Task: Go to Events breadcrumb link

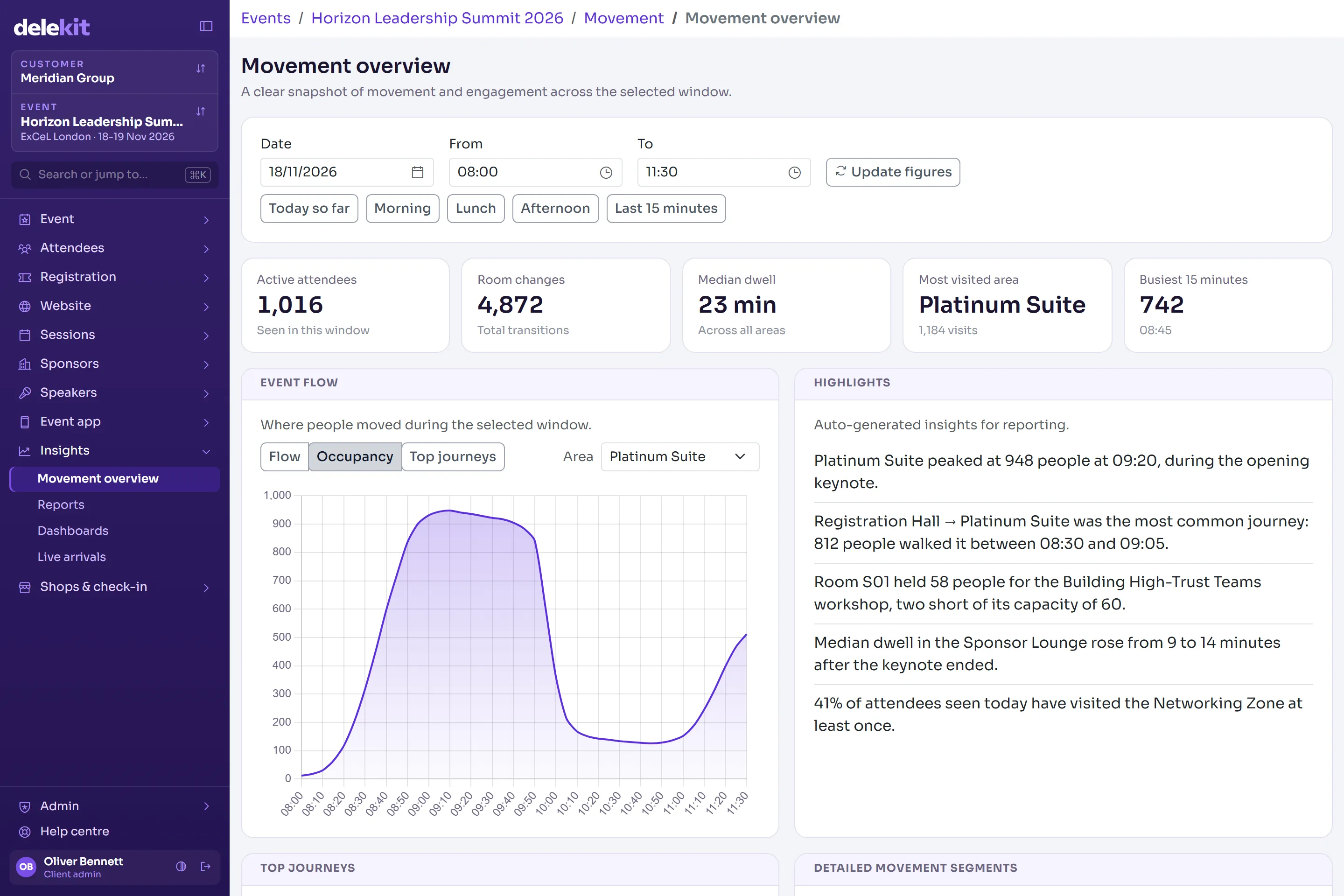Action: pos(266,18)
